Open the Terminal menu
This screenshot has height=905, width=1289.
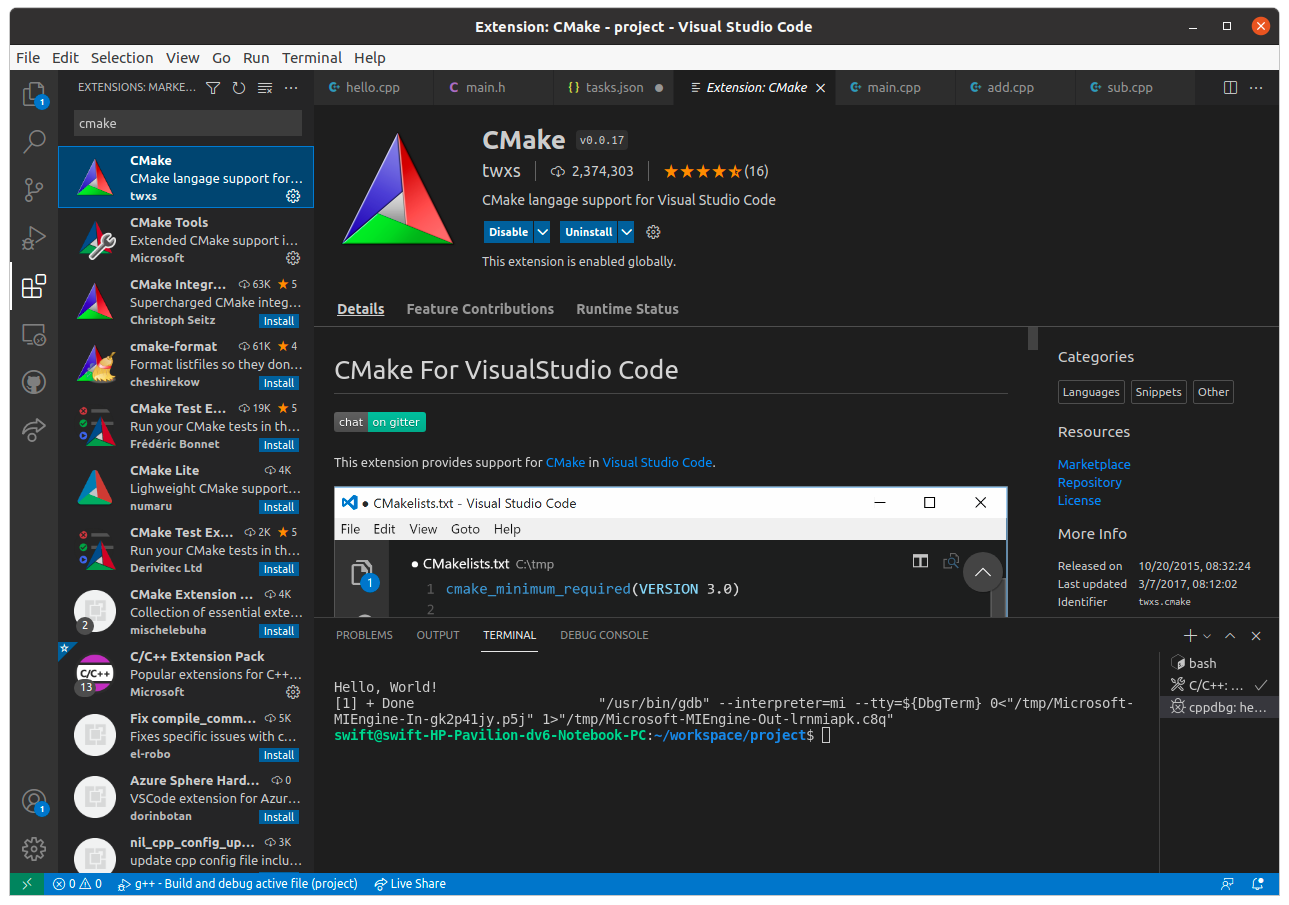312,58
